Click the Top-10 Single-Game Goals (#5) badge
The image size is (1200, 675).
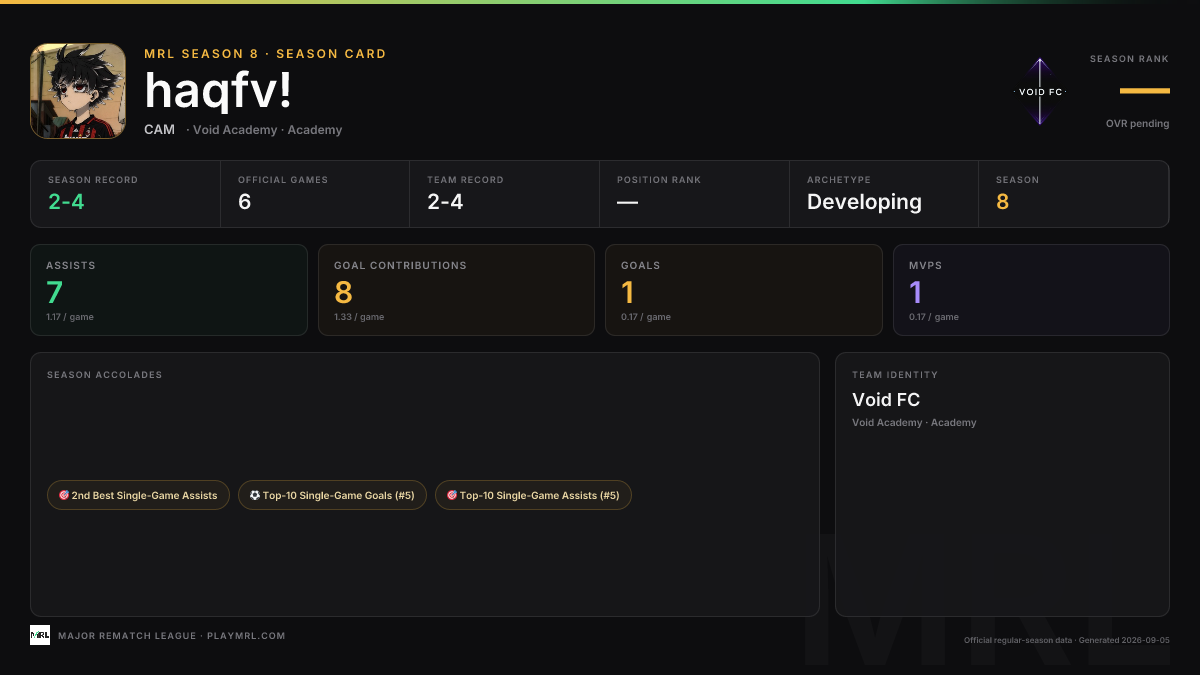(332, 495)
